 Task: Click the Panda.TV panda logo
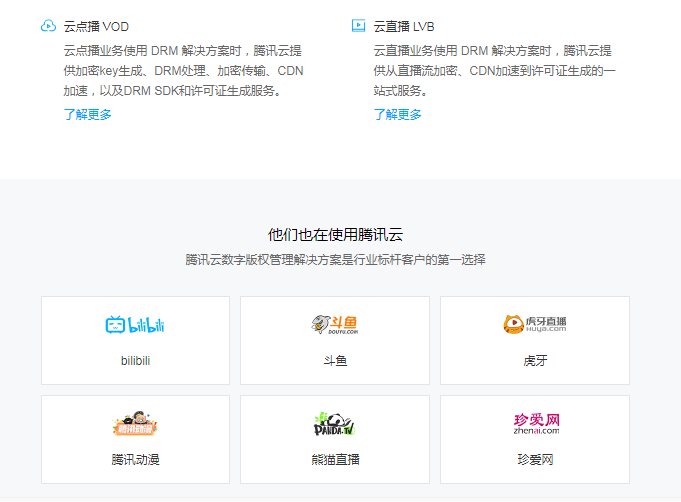tap(335, 424)
